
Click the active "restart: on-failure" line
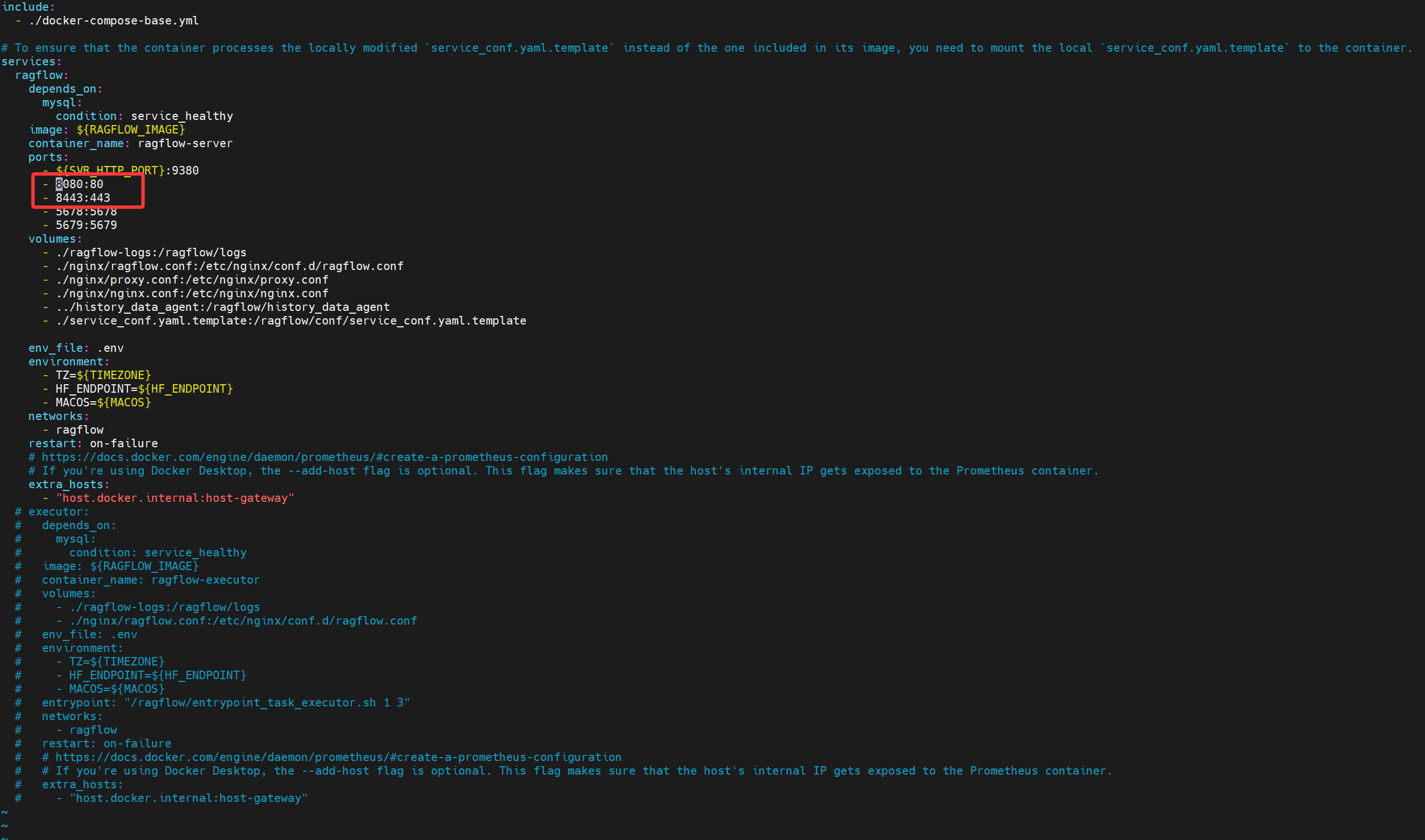pyautogui.click(x=93, y=443)
